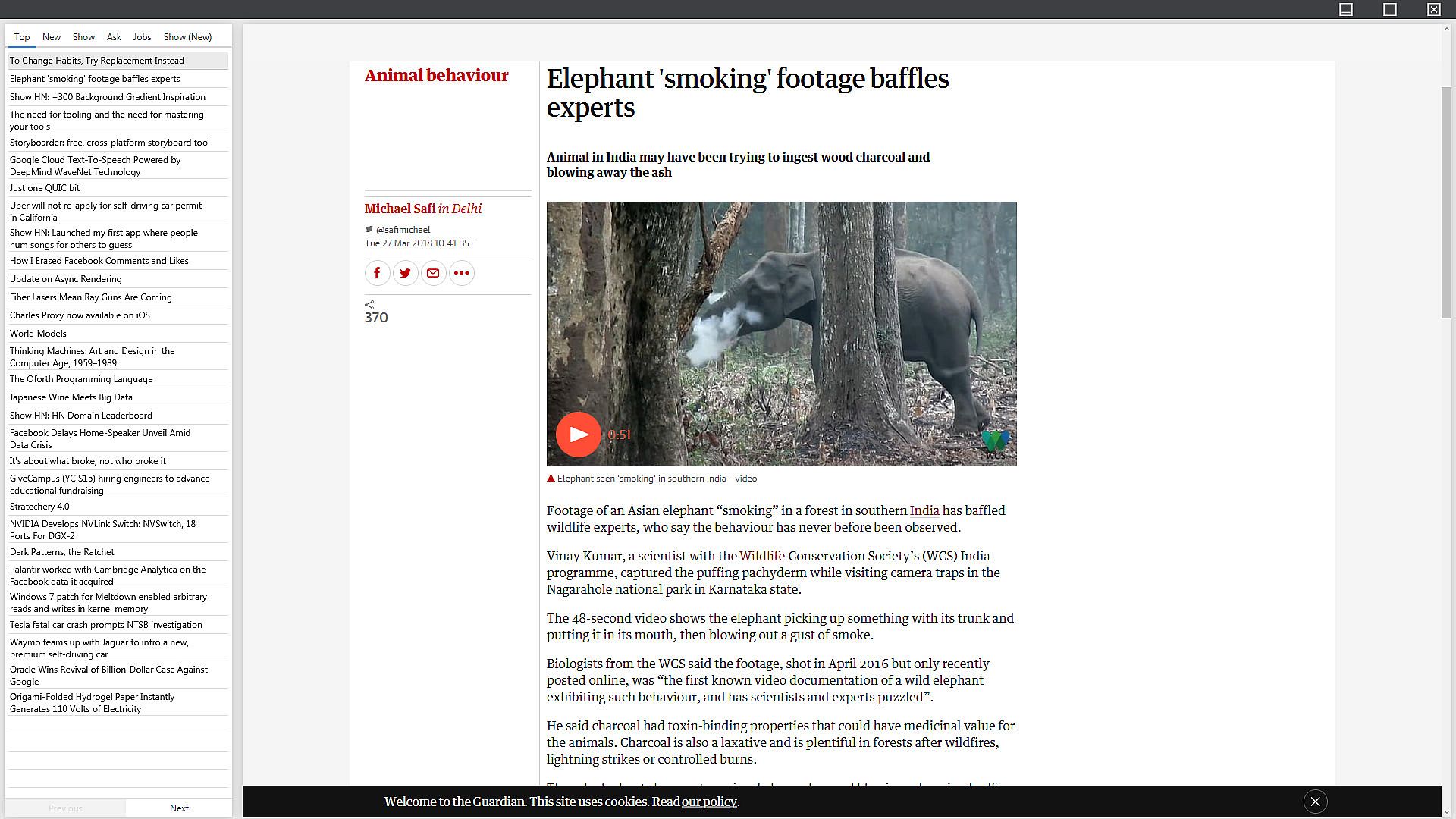Open the Show (New) tab

pos(187,37)
